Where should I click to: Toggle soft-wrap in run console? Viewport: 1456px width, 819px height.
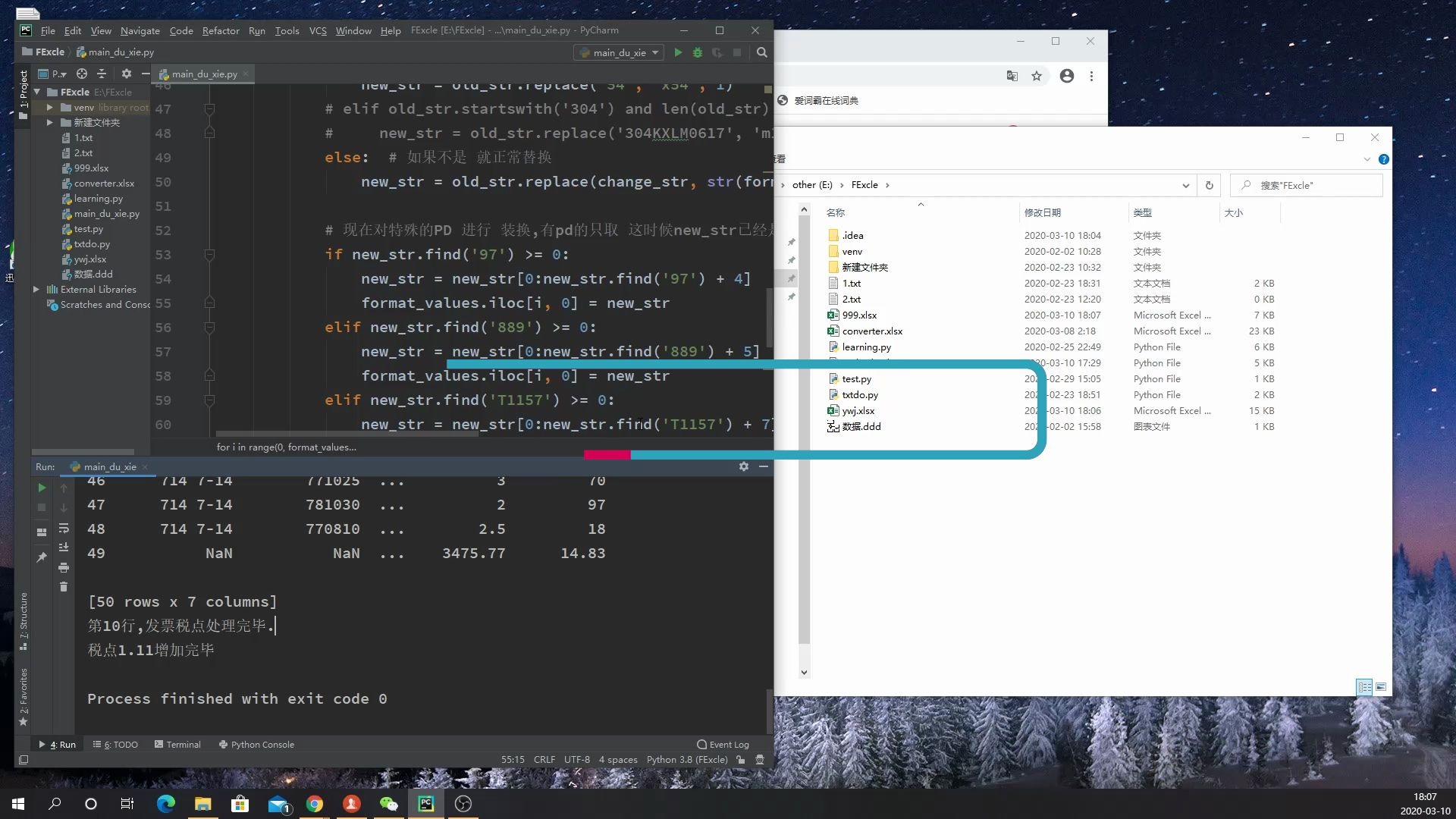pos(64,529)
